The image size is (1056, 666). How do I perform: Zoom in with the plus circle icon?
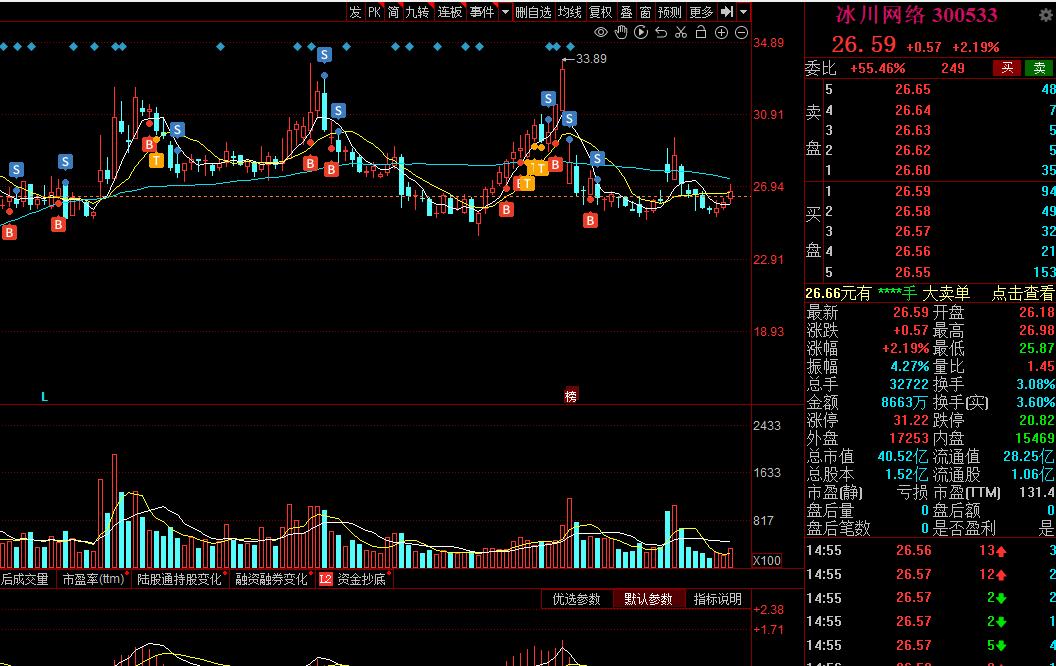coord(721,32)
